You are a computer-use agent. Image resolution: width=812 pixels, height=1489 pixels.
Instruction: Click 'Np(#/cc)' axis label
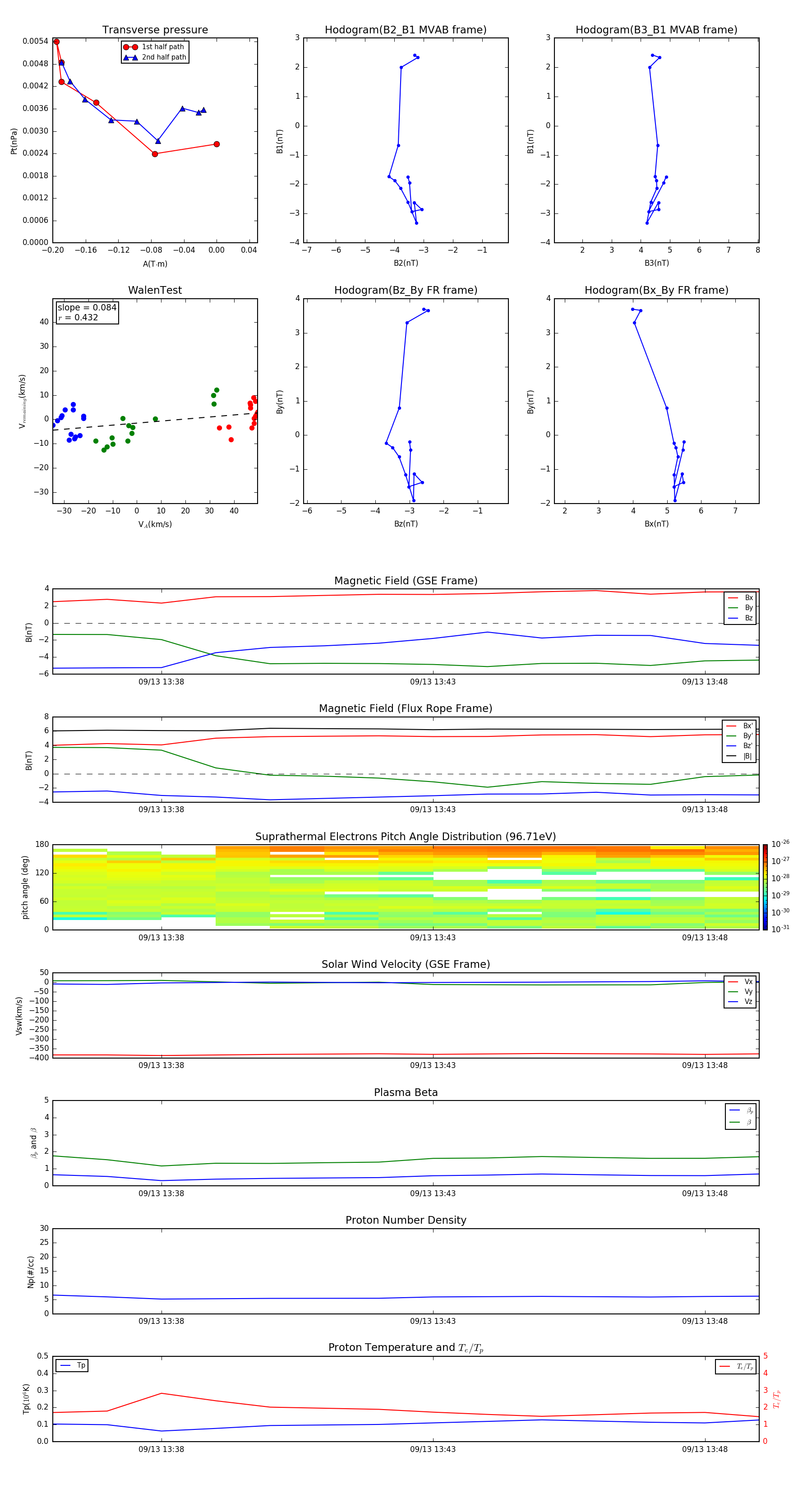[31, 1272]
